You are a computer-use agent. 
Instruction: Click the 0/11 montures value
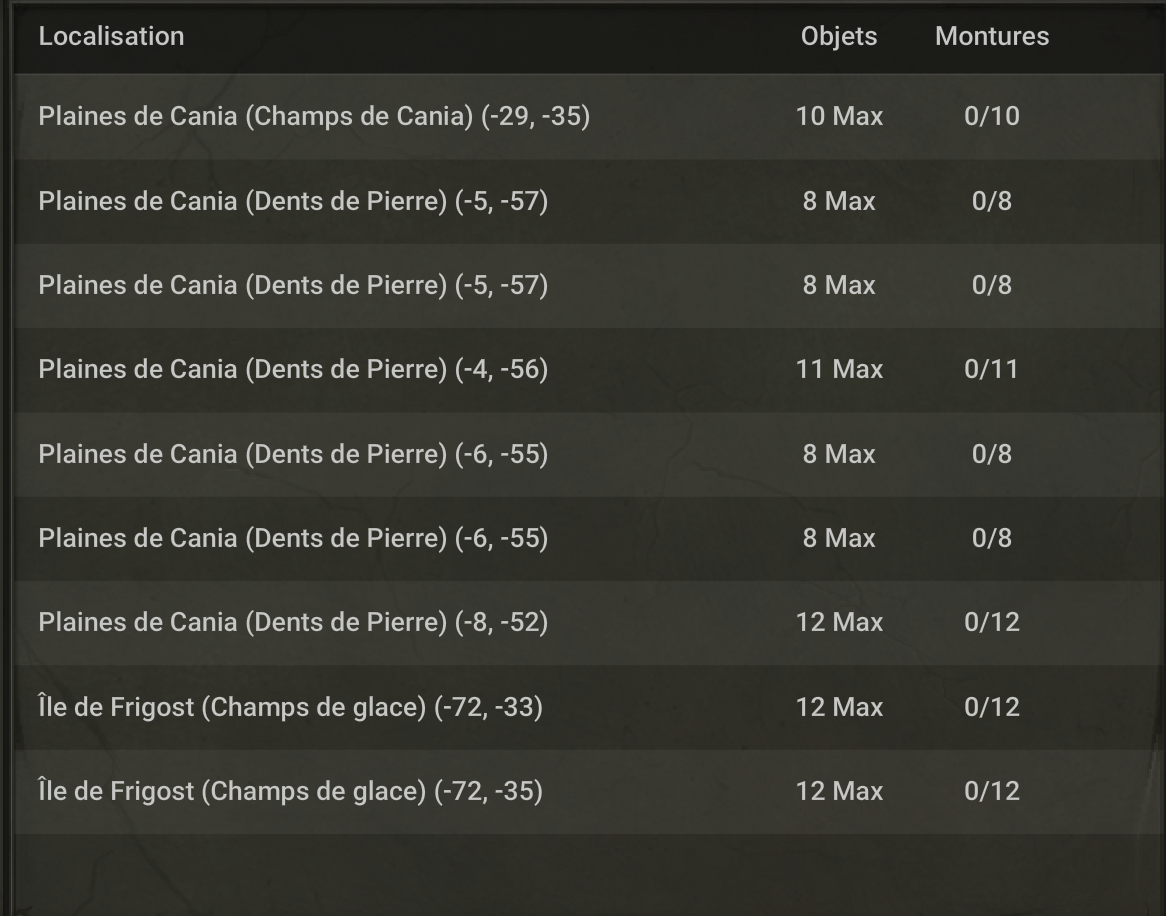(991, 370)
